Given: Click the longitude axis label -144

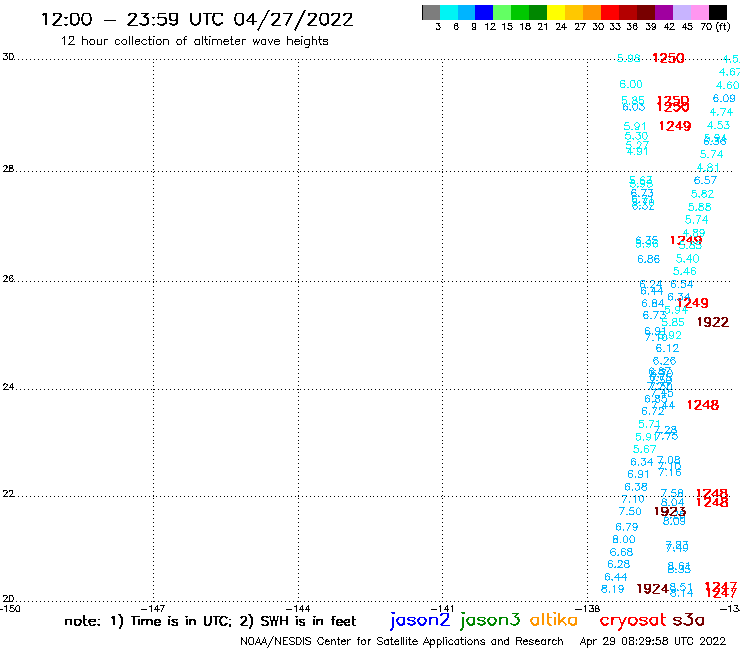Looking at the screenshot, I should coord(298,609).
